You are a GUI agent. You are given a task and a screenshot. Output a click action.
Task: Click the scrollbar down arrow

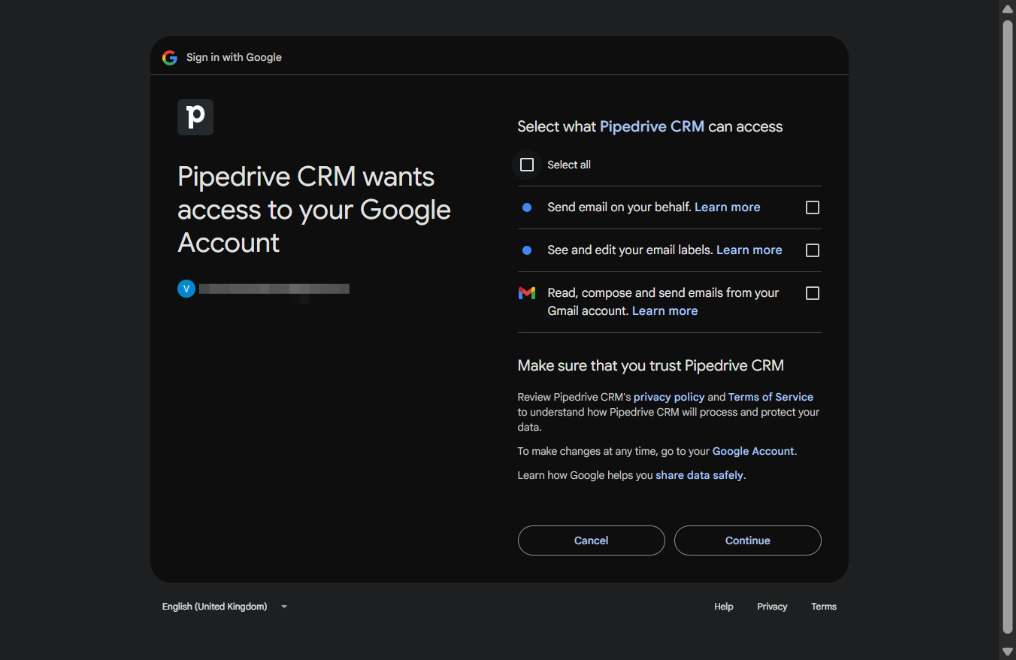(1008, 652)
